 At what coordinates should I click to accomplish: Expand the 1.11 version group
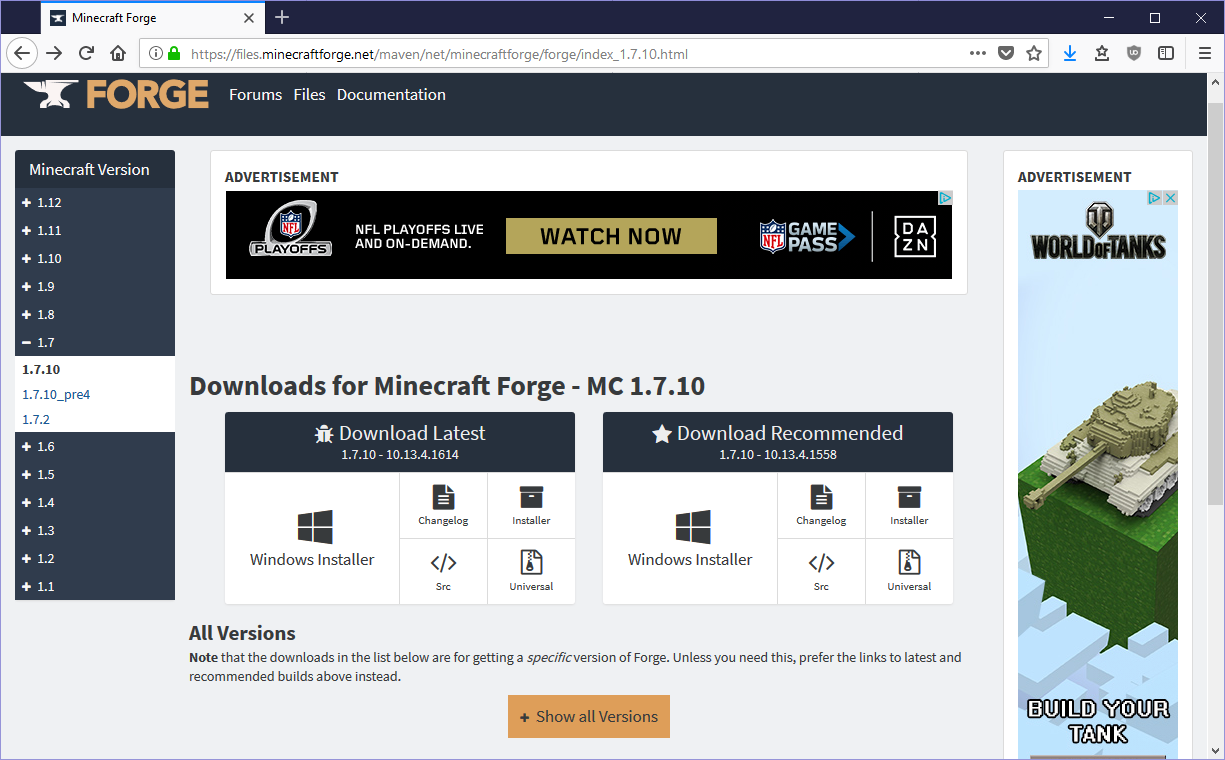[x=95, y=230]
